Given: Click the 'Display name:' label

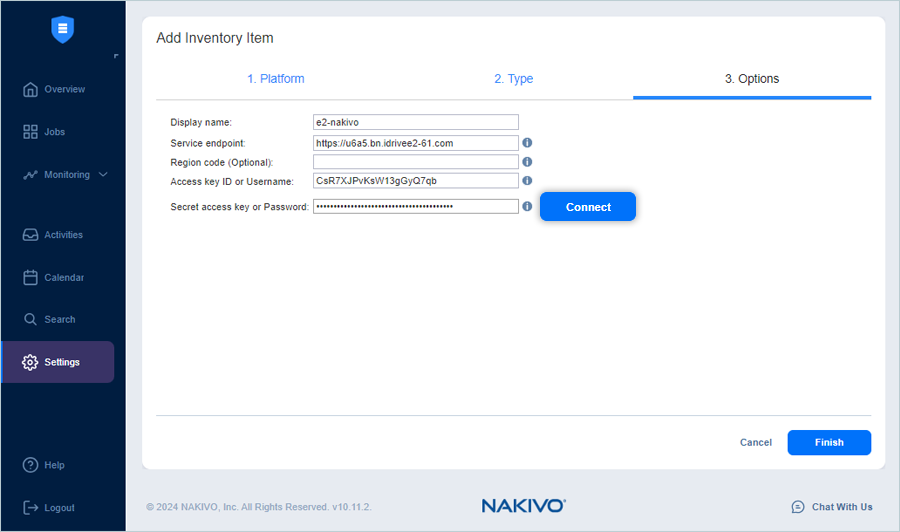Looking at the screenshot, I should coord(201,122).
